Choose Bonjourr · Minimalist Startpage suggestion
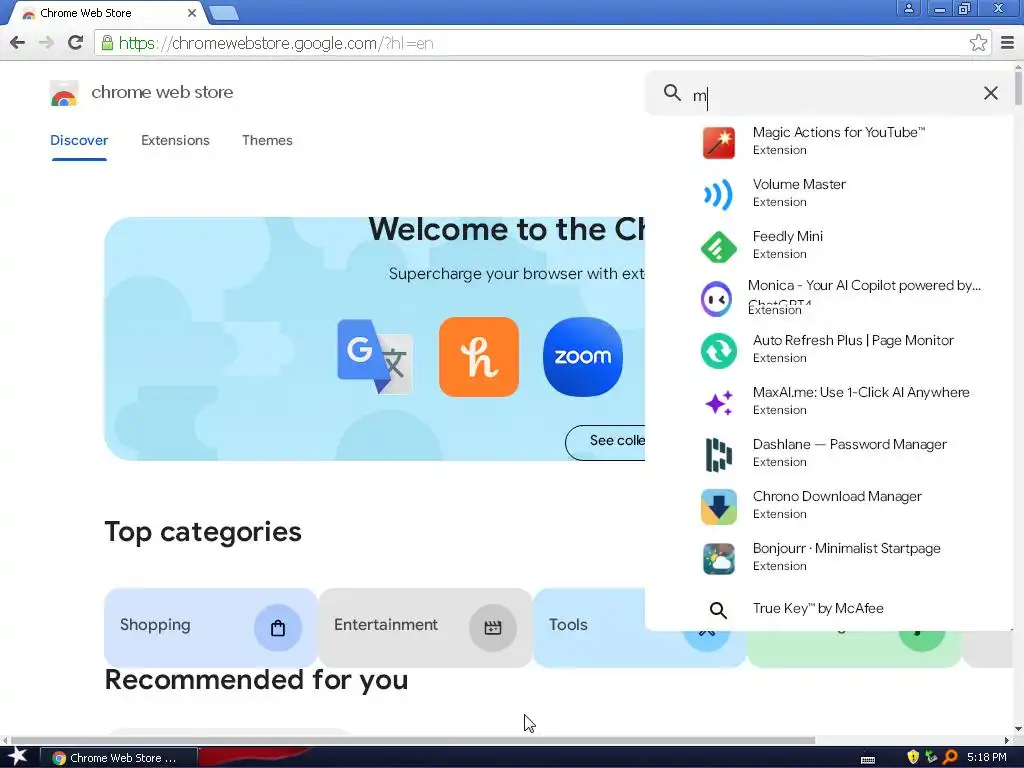Image resolution: width=1024 pixels, height=768 pixels. (x=846, y=549)
